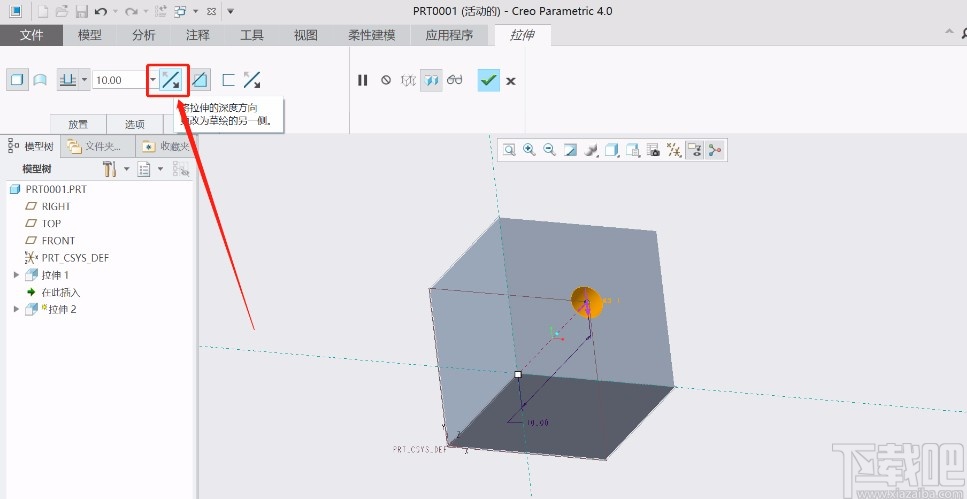Click the refit view icon

click(509, 150)
